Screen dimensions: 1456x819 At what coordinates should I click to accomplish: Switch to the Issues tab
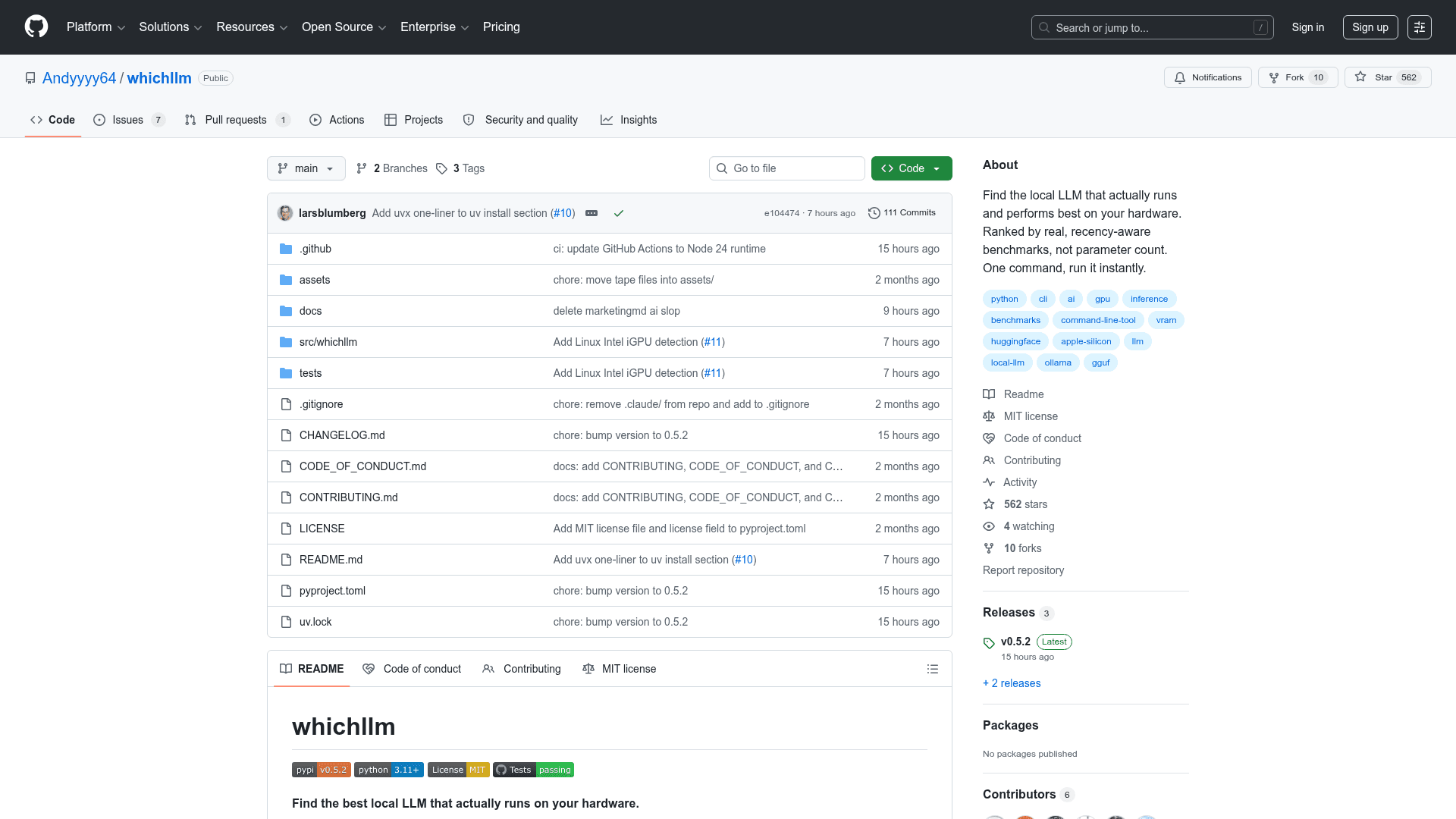pos(129,120)
